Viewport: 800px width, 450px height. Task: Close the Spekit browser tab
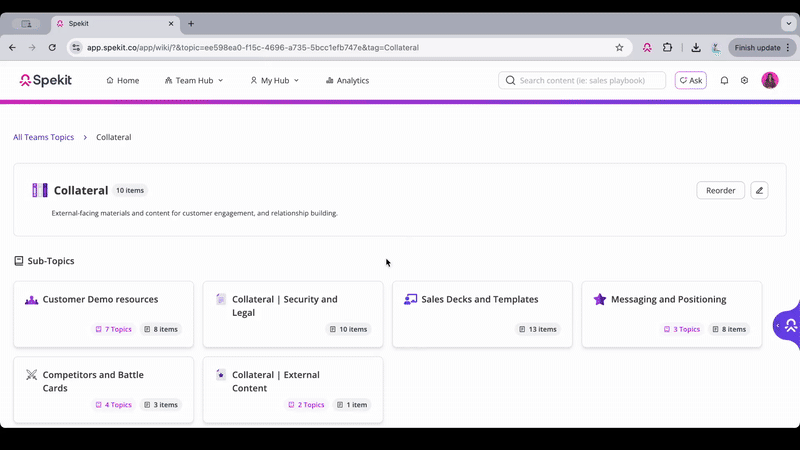click(x=171, y=23)
